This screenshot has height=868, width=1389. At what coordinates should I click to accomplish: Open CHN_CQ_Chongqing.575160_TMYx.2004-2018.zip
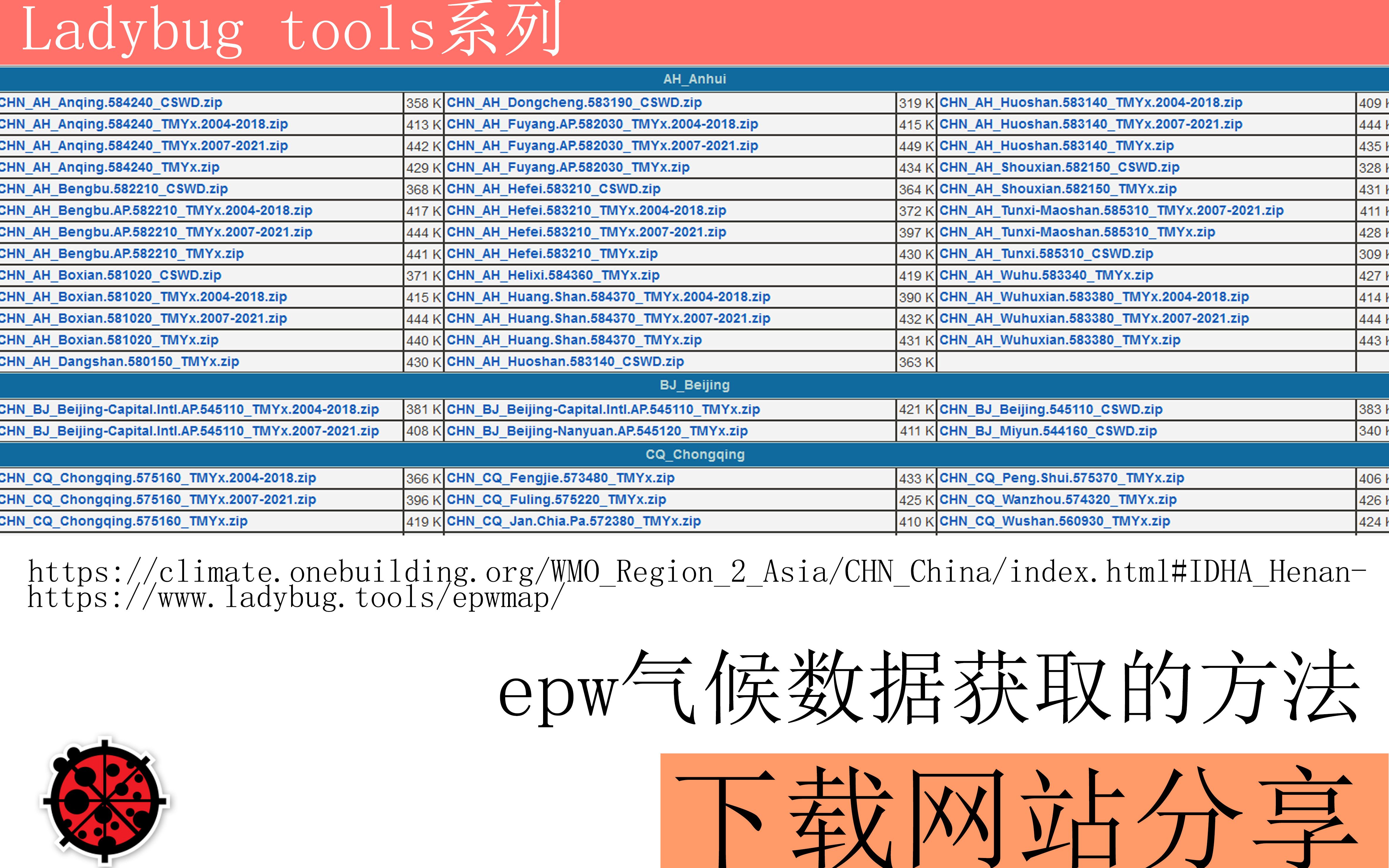[x=158, y=478]
